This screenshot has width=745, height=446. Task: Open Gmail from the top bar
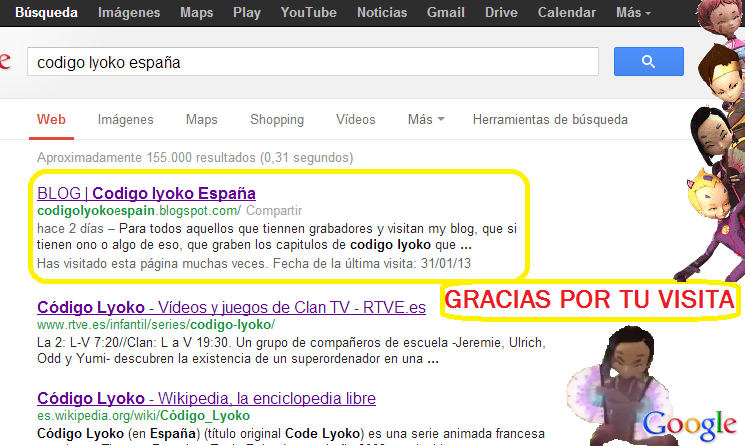[x=445, y=12]
